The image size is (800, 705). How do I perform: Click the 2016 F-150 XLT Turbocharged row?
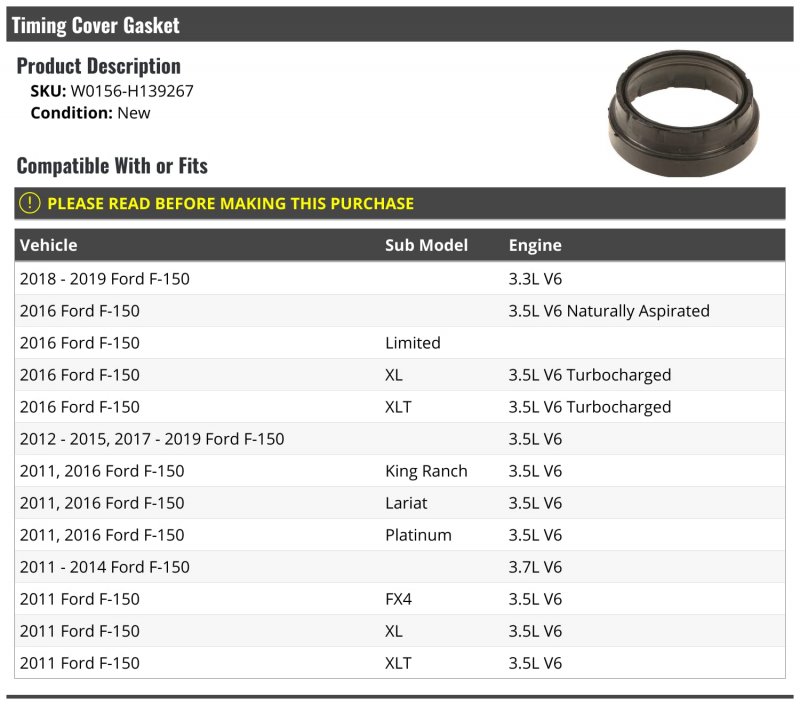[400, 407]
